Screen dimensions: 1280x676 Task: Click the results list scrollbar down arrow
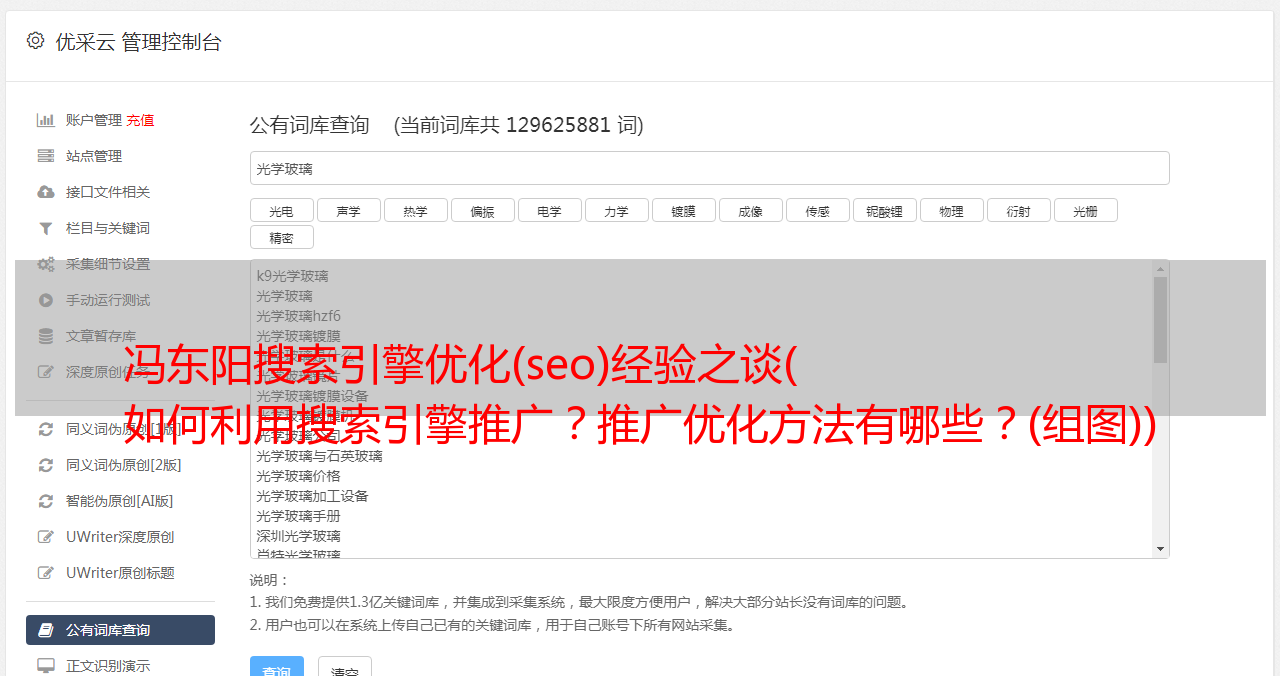coord(1160,549)
